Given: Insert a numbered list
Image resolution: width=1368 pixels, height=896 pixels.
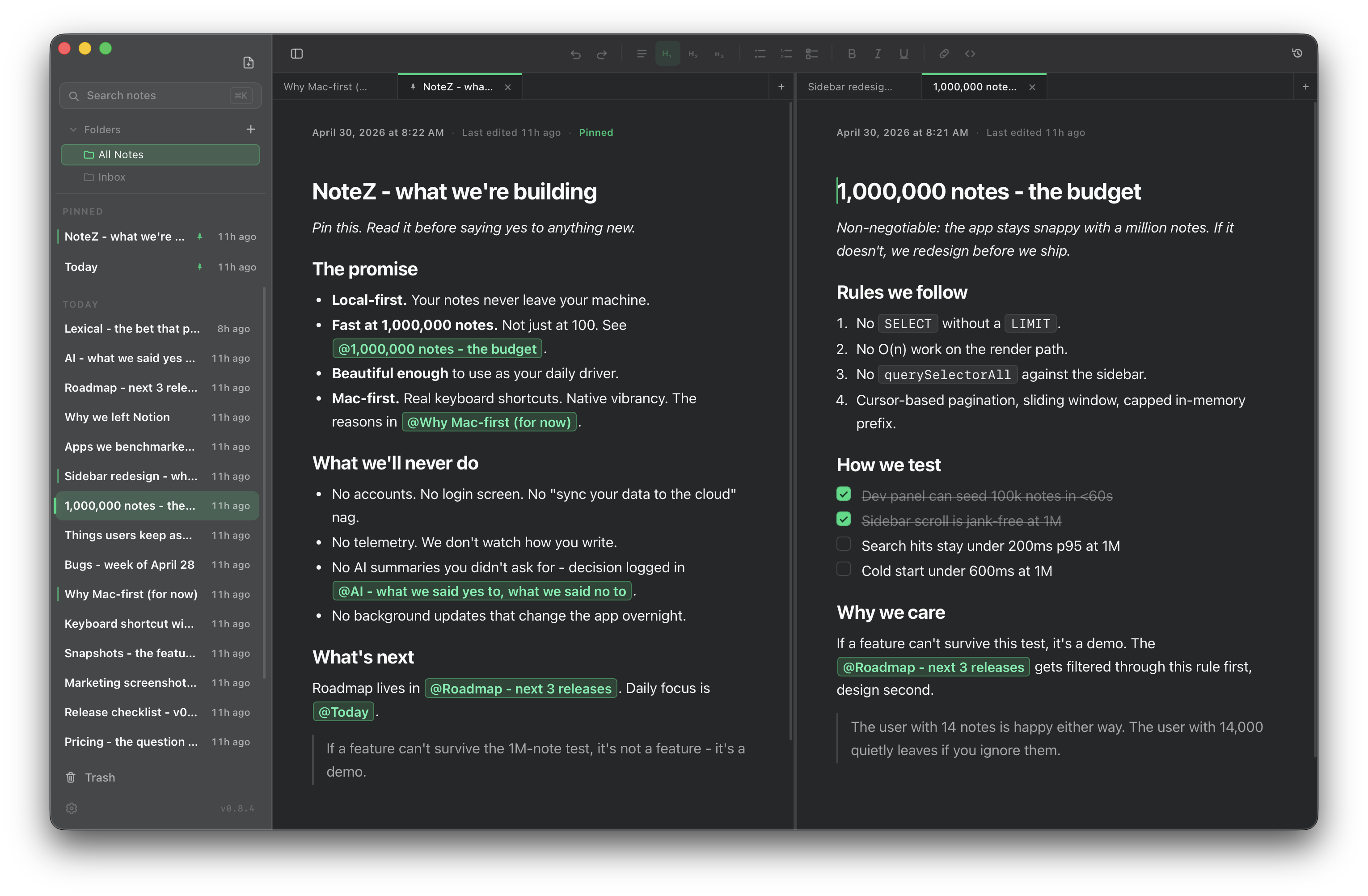Looking at the screenshot, I should [x=786, y=54].
